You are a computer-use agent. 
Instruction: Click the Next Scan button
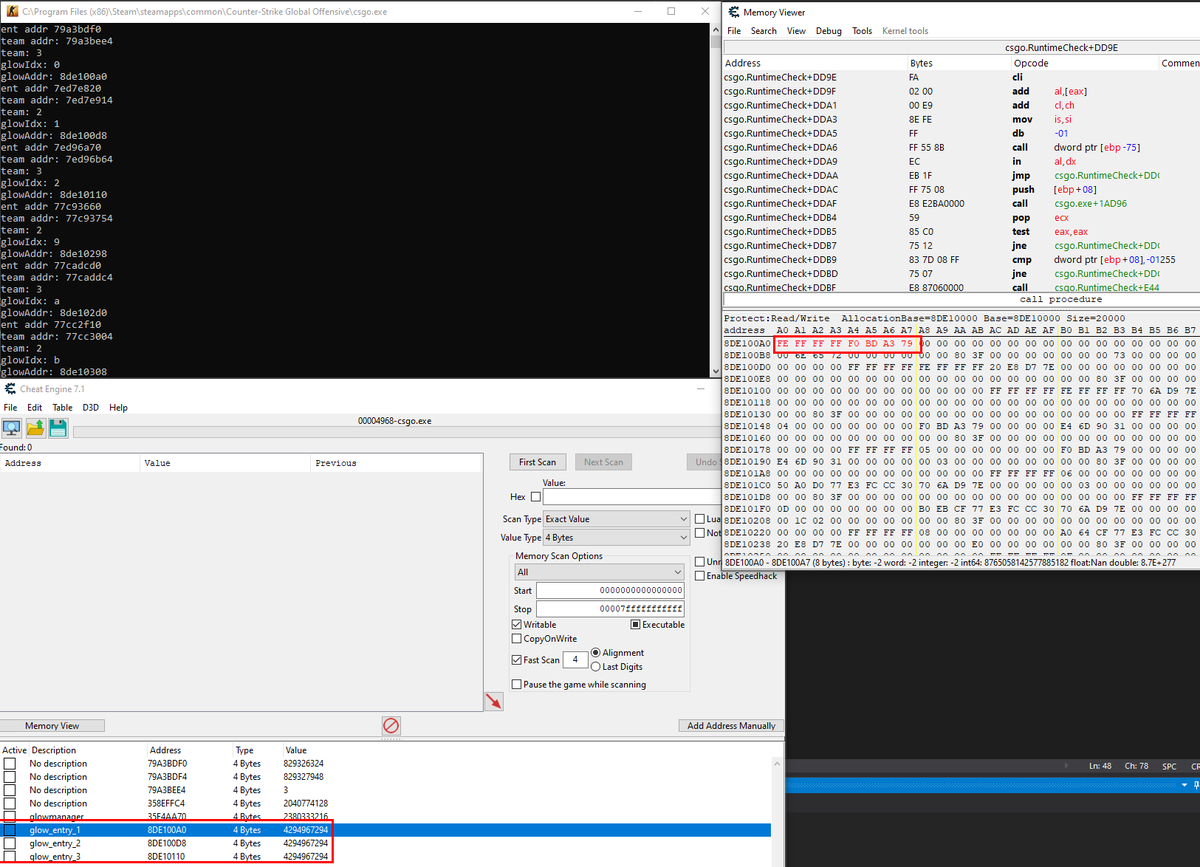tap(603, 462)
